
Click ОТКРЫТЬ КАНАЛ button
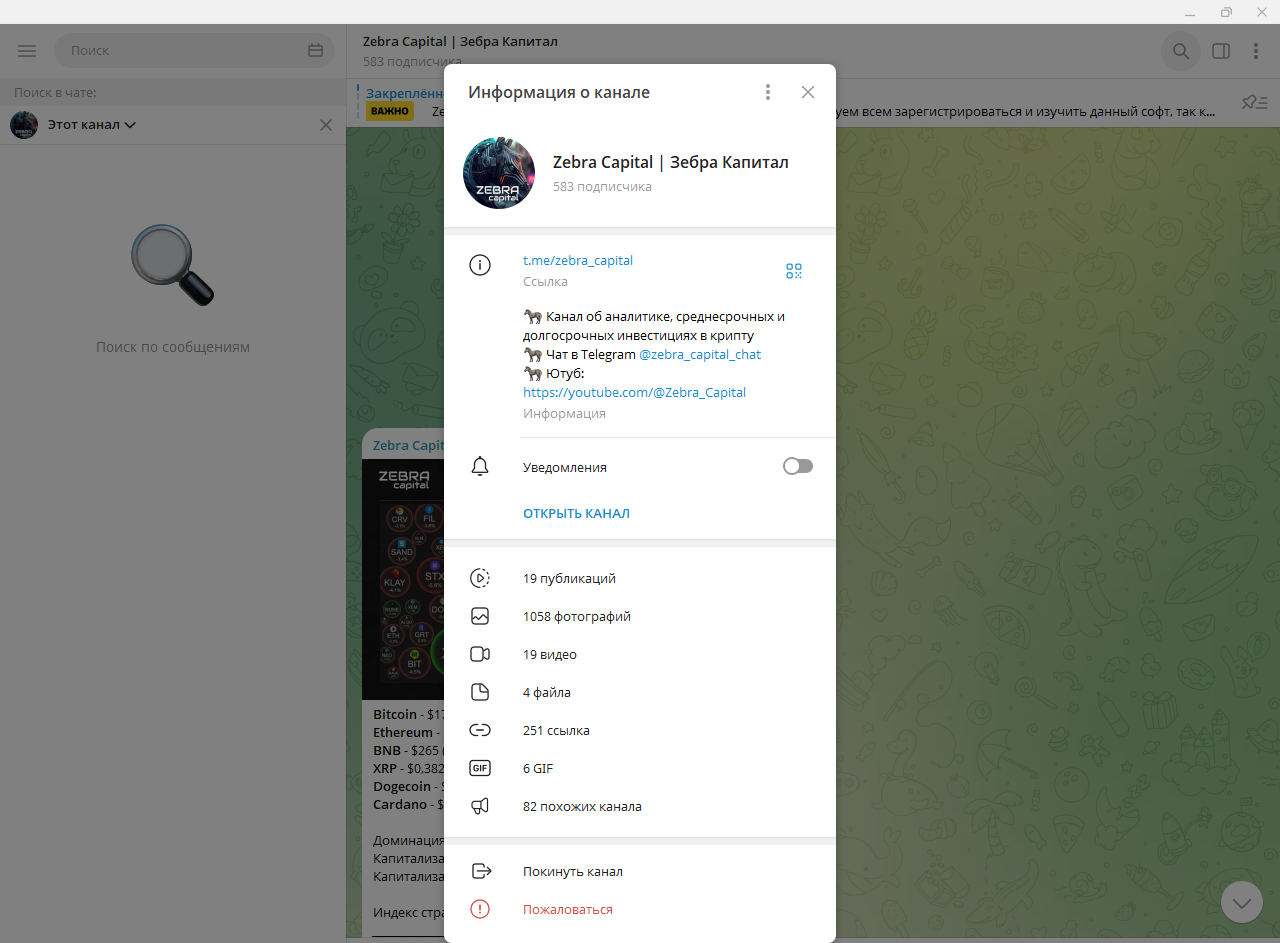tap(576, 513)
